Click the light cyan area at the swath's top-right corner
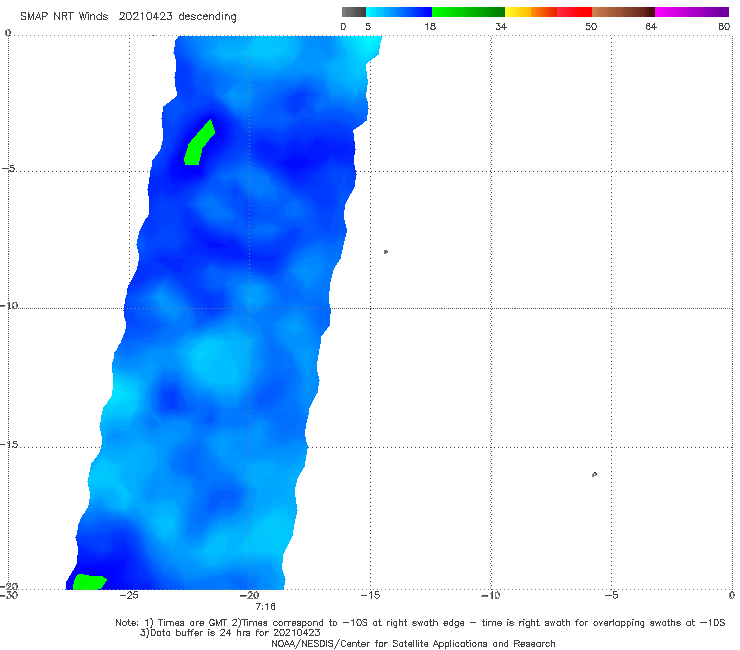Viewport: 740px width, 650px height. coord(369,47)
